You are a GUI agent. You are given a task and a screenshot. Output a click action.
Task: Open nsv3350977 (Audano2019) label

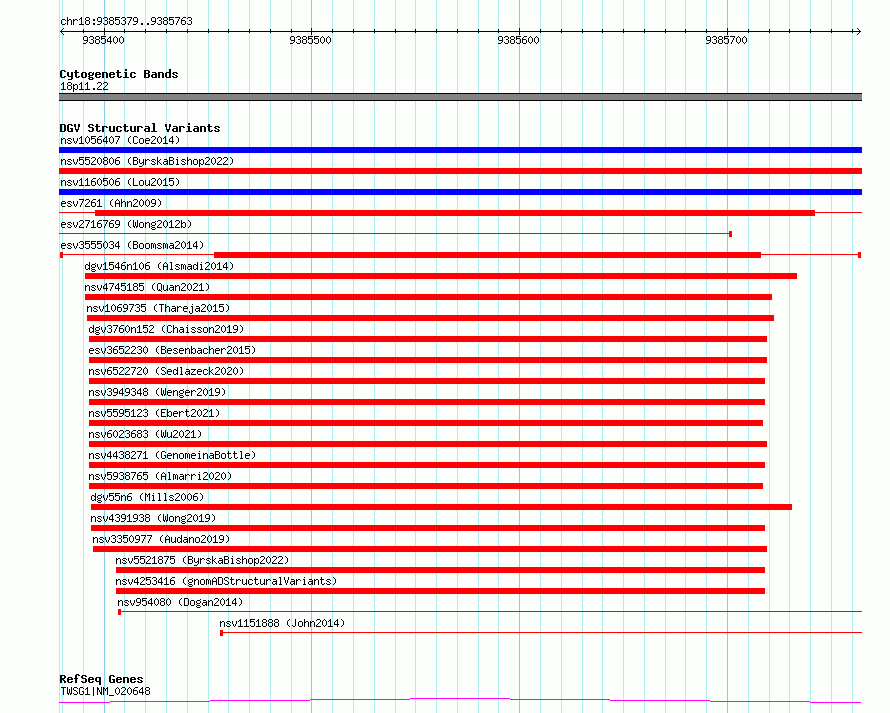tap(161, 539)
